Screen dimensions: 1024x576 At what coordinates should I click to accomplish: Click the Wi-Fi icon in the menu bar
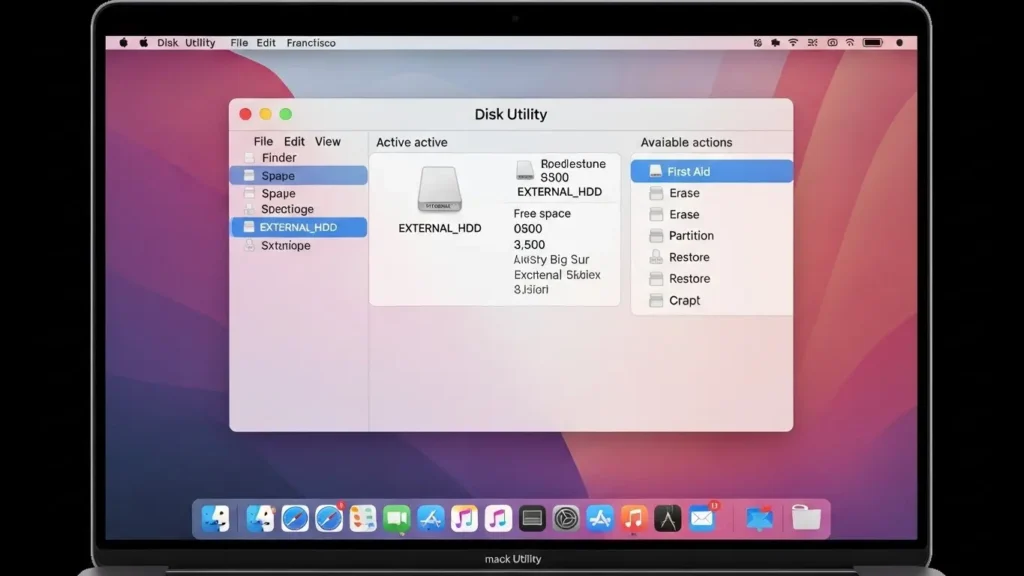pos(793,43)
